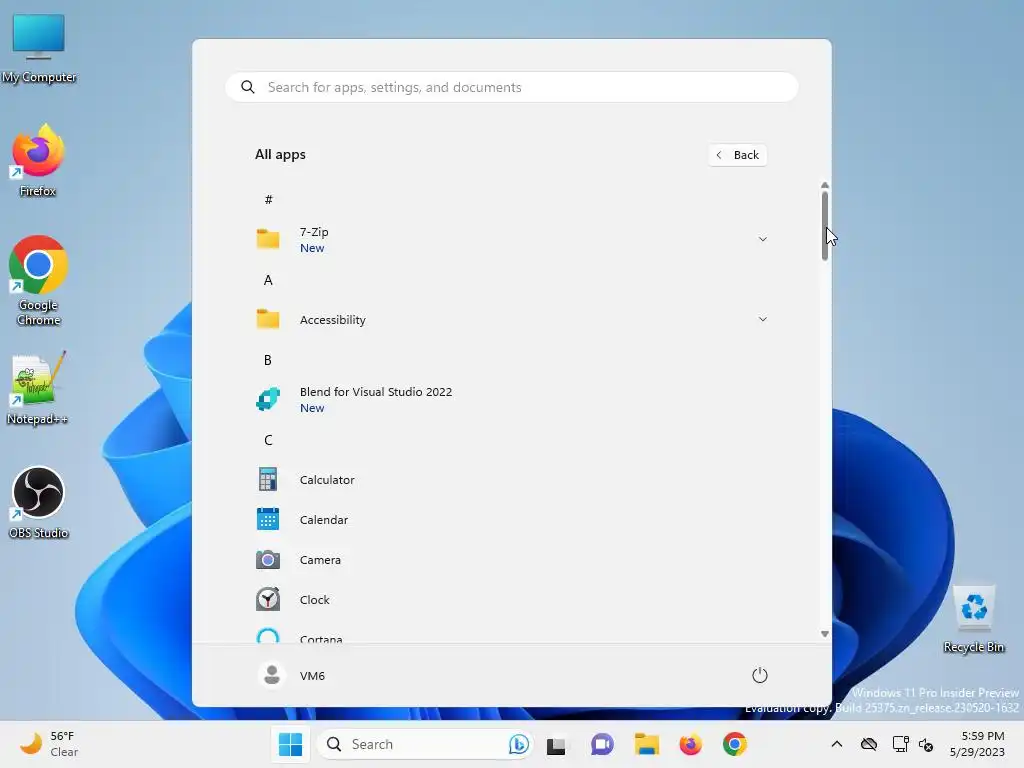
Task: Expand the 7-Zip folder chevron
Action: tap(762, 239)
